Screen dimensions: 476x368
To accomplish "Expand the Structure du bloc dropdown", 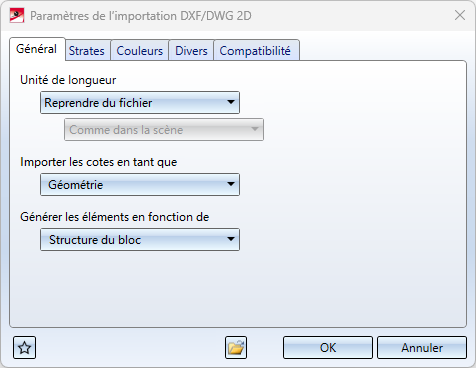I will (x=140, y=239).
